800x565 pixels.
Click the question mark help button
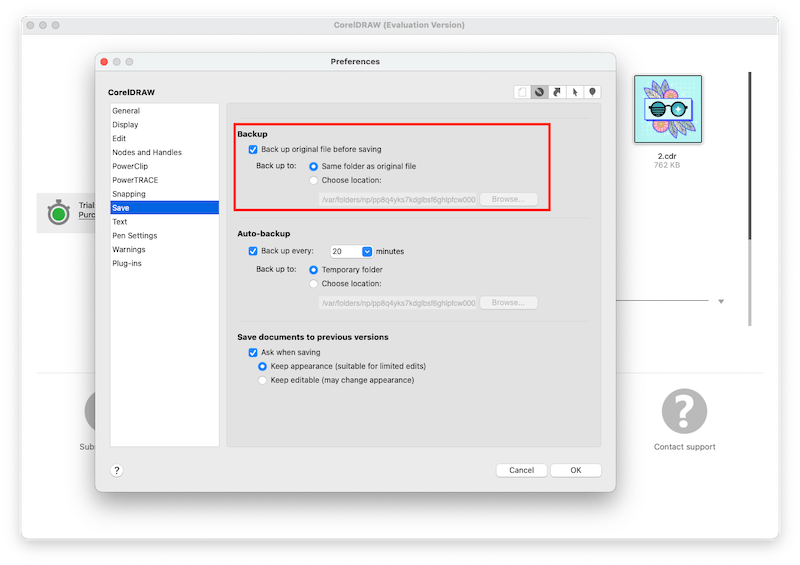tap(117, 470)
